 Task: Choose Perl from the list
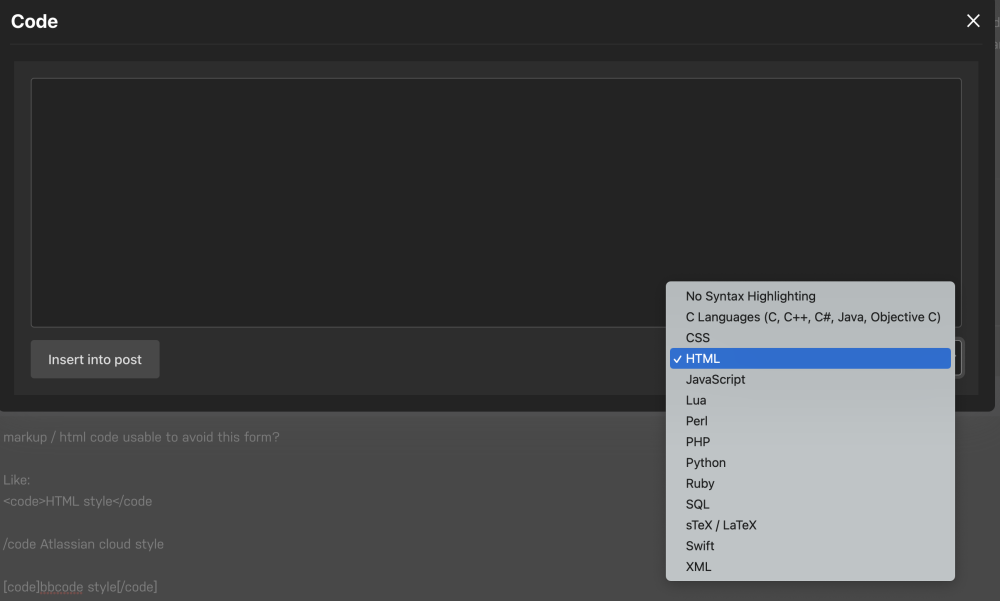pos(810,421)
